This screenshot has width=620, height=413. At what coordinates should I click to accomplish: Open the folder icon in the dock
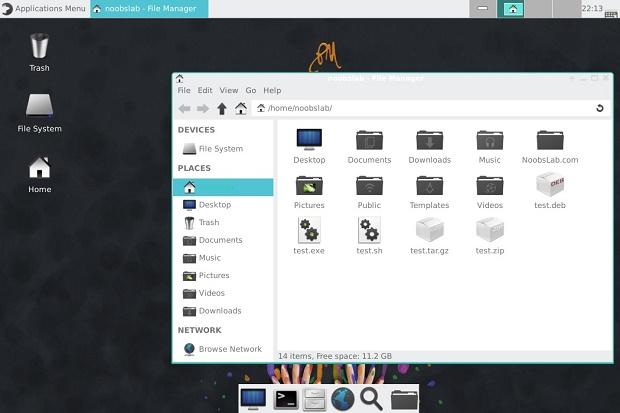click(x=404, y=400)
